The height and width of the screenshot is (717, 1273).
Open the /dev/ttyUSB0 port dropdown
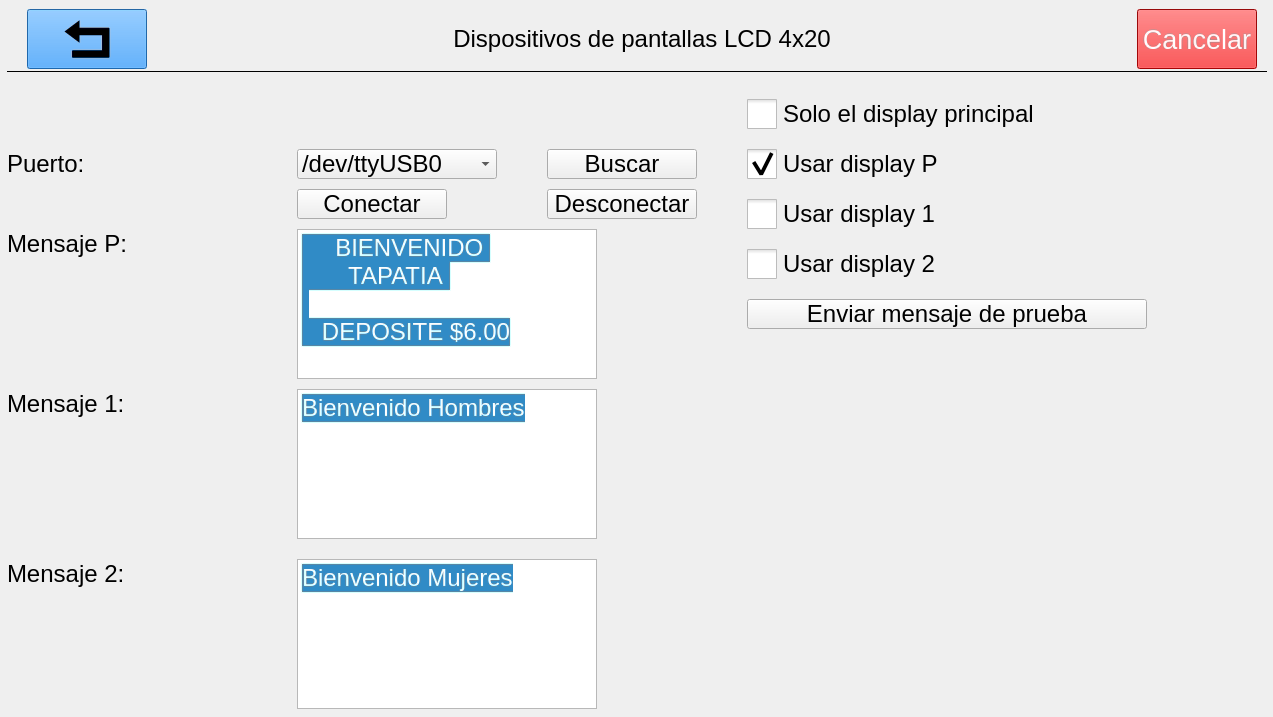[x=396, y=164]
